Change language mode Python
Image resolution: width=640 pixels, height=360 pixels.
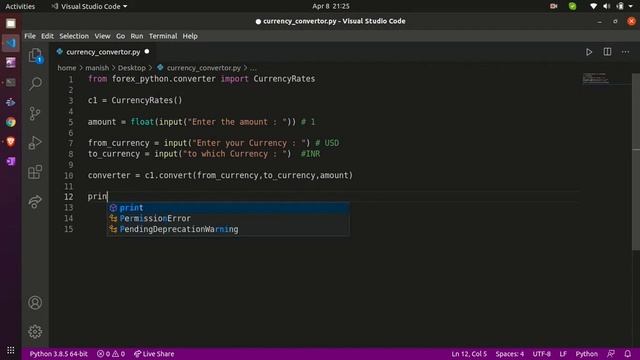(x=587, y=353)
